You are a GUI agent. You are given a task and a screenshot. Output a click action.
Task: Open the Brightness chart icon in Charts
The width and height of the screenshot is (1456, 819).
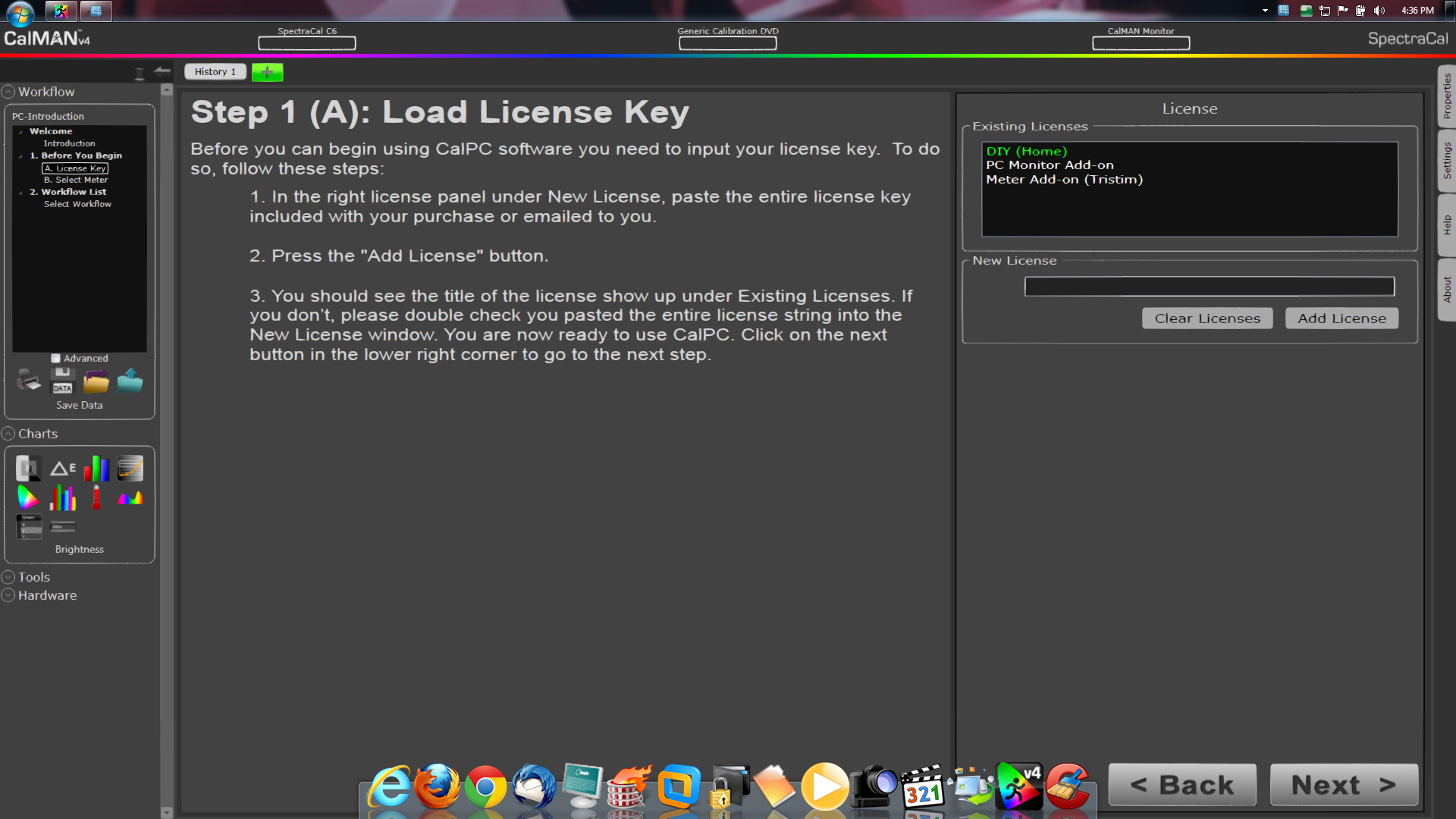(x=29, y=469)
